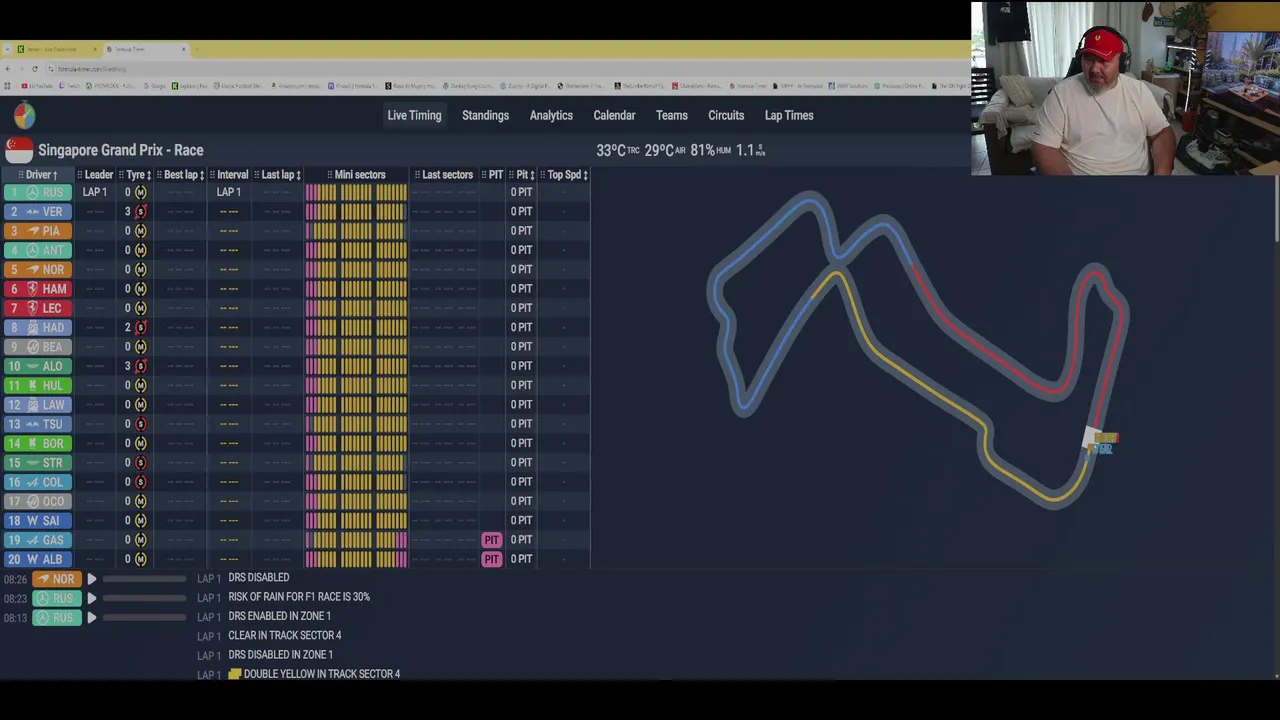The width and height of the screenshot is (1280, 720).
Task: Click the soft tyre icon in VER's row
Action: pyautogui.click(x=140, y=211)
